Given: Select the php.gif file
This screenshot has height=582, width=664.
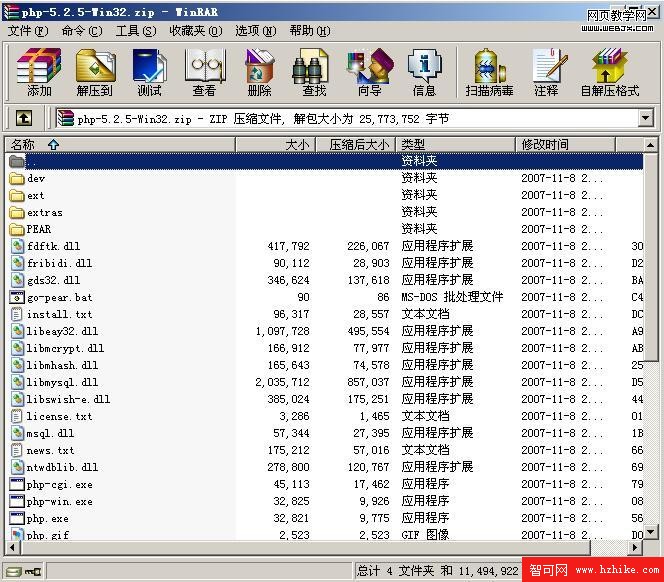Looking at the screenshot, I should (47, 535).
